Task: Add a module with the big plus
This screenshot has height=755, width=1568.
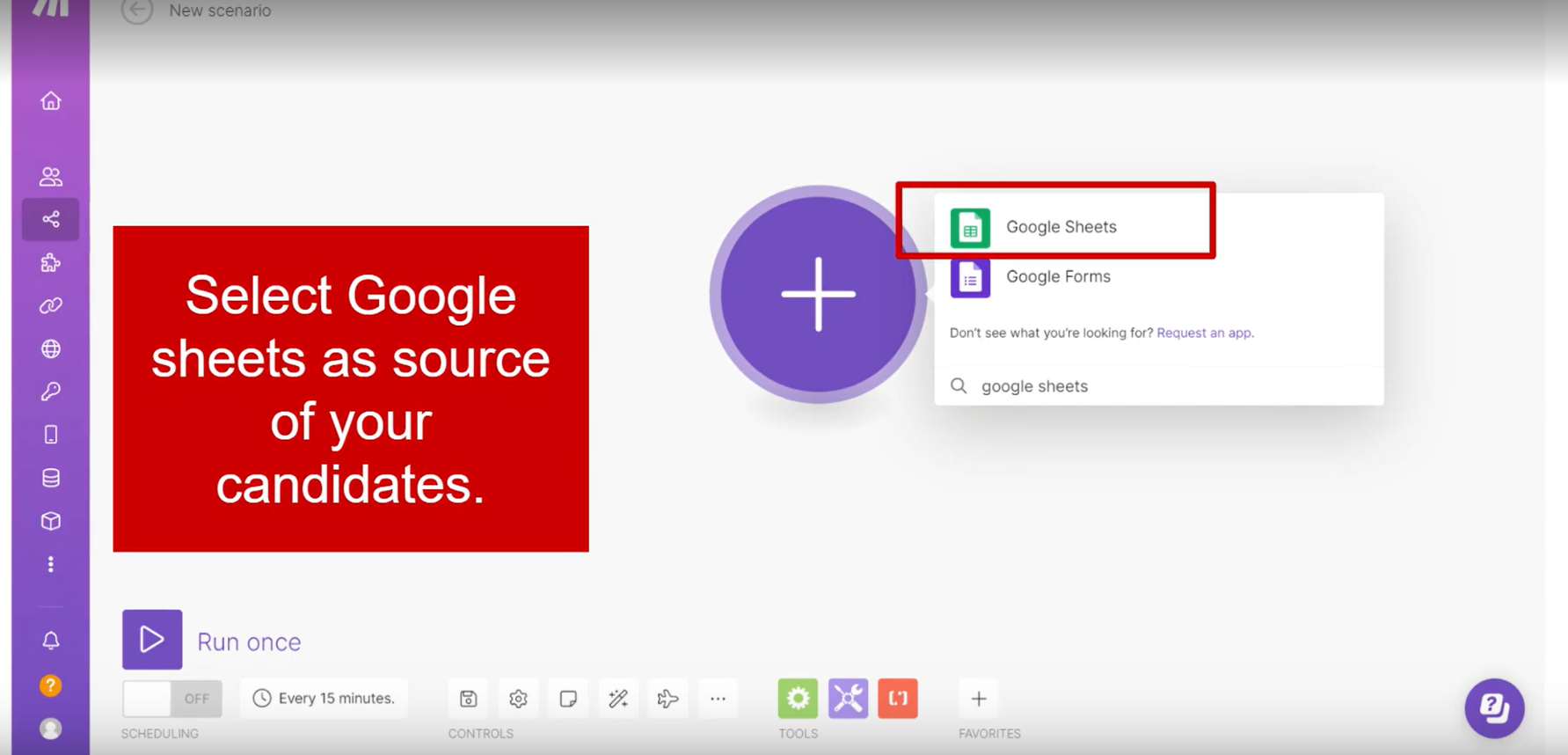Action: coord(818,294)
